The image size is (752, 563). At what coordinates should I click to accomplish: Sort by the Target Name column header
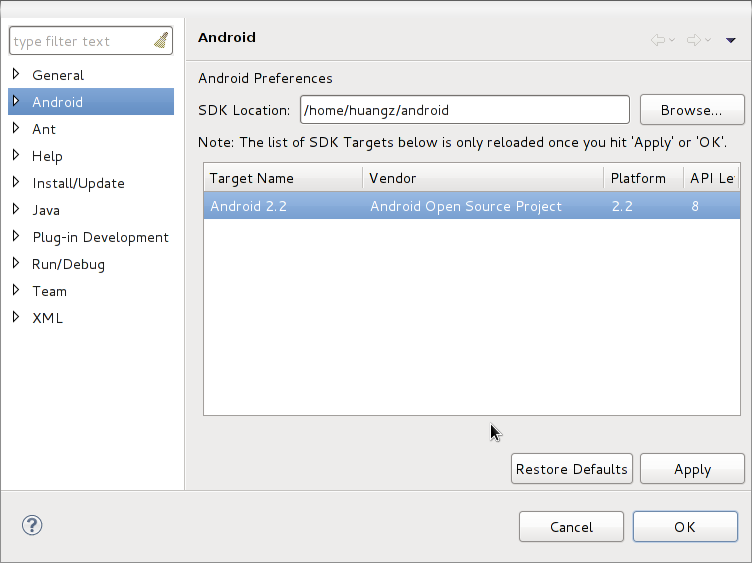tap(283, 178)
